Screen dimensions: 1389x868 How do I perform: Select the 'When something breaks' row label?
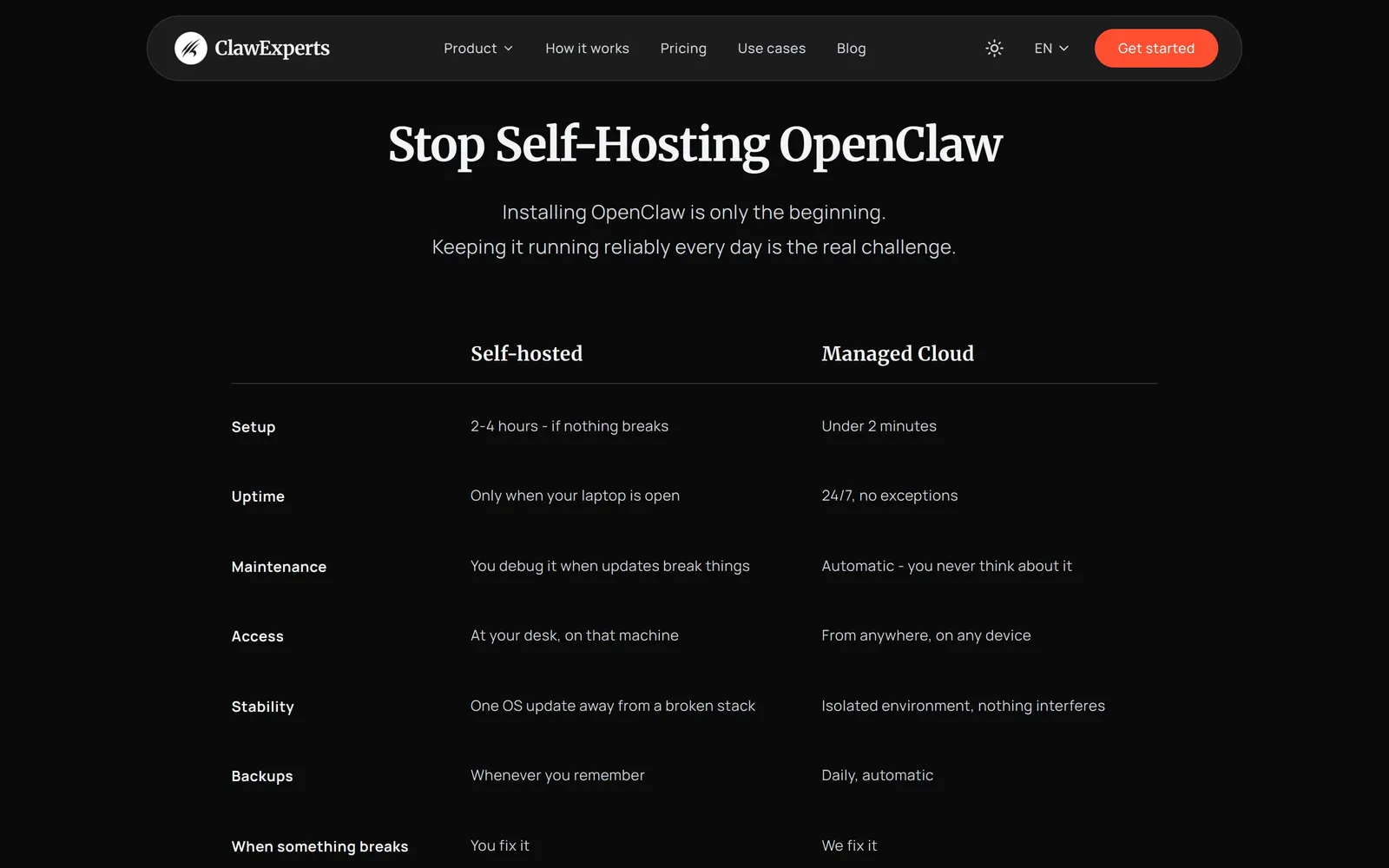[319, 846]
